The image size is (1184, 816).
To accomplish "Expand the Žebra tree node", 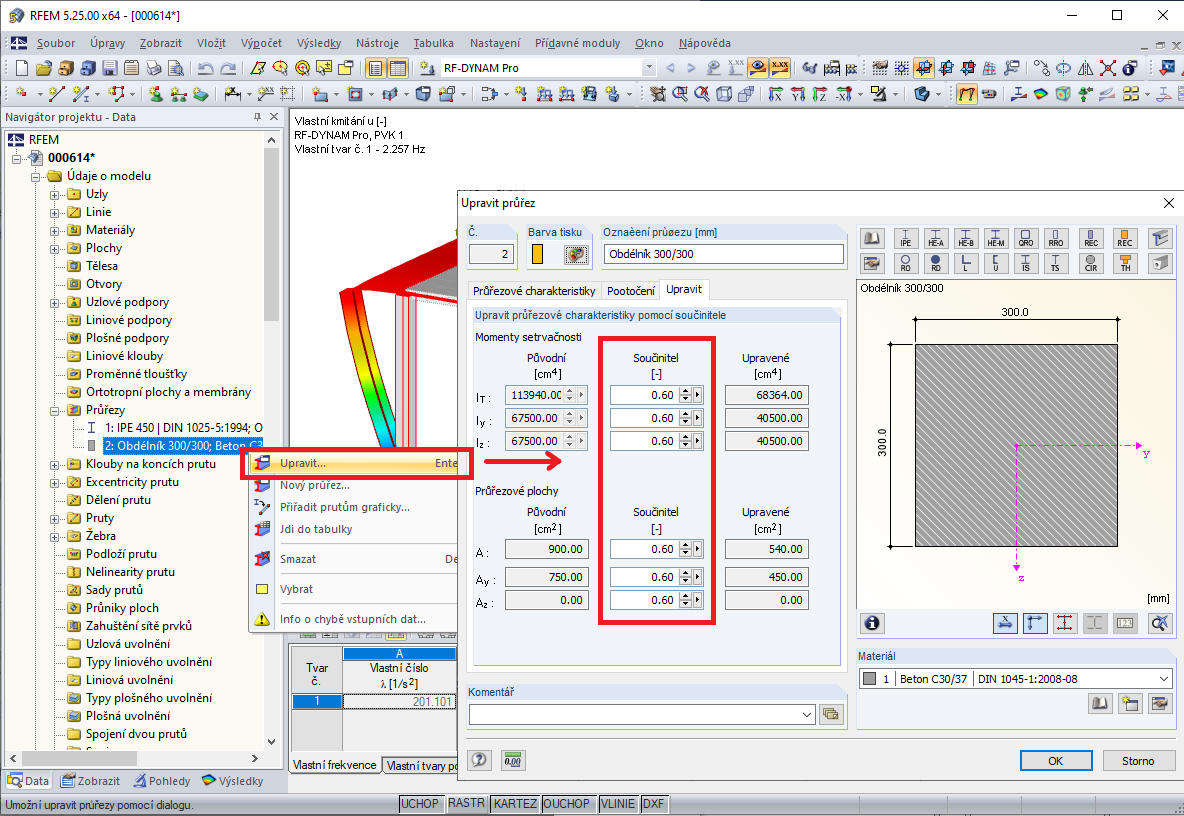I will (54, 537).
